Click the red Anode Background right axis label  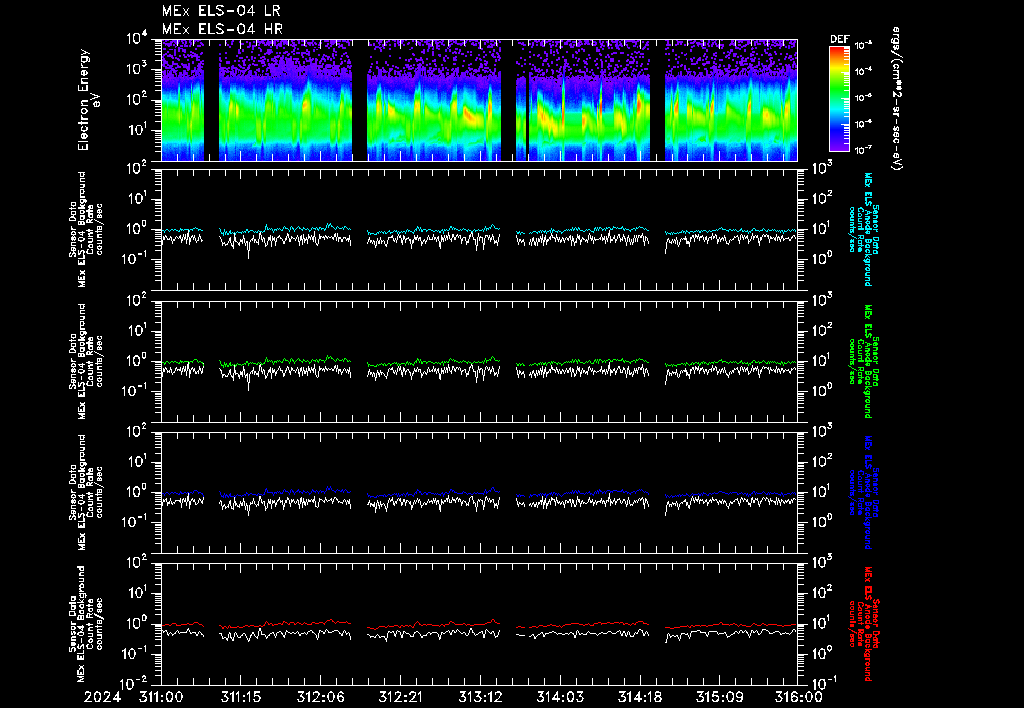(866, 624)
